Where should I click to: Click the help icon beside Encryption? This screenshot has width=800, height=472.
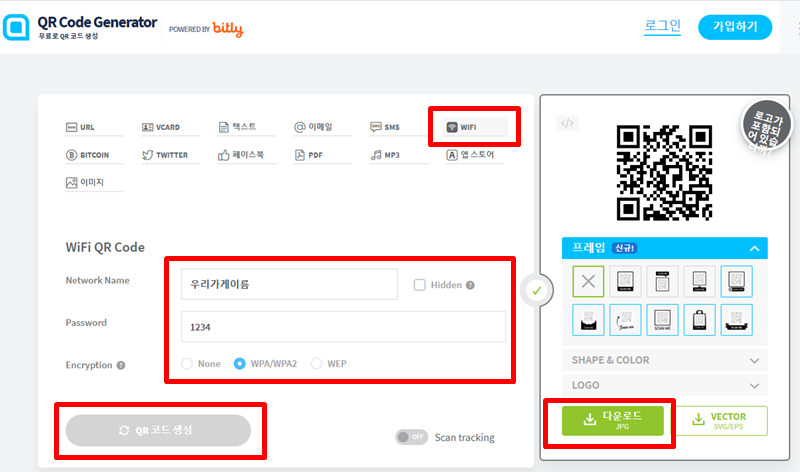pyautogui.click(x=121, y=365)
